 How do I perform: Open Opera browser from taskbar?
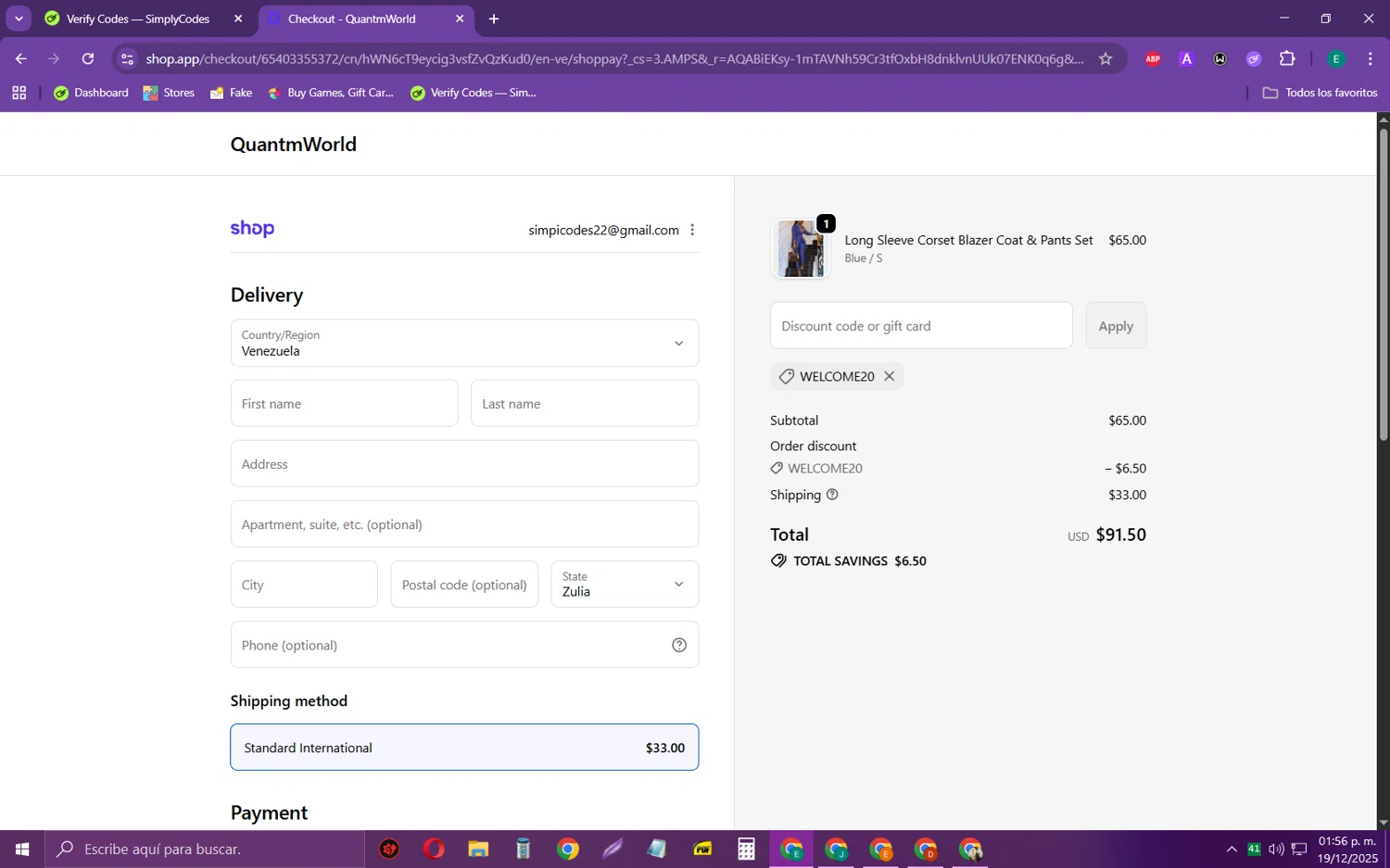[434, 849]
